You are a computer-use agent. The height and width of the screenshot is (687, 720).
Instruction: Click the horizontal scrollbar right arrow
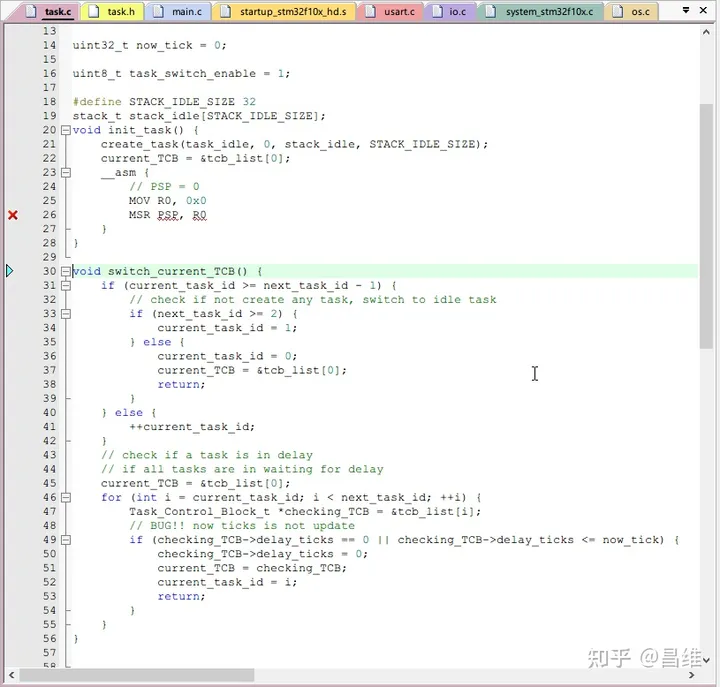pyautogui.click(x=692, y=675)
